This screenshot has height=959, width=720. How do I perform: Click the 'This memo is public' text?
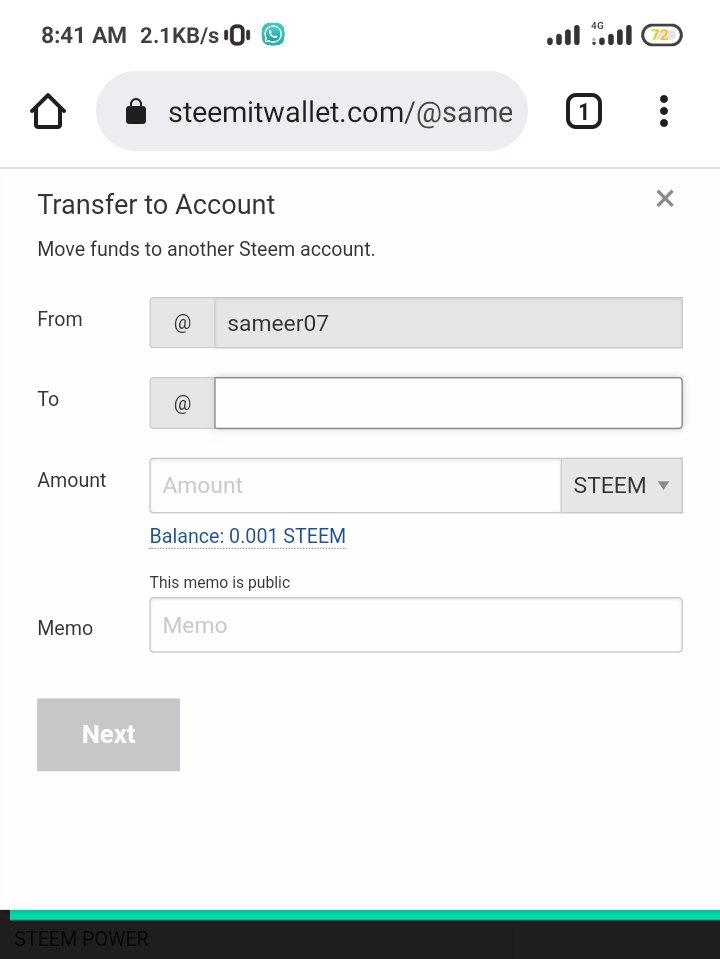coord(220,582)
